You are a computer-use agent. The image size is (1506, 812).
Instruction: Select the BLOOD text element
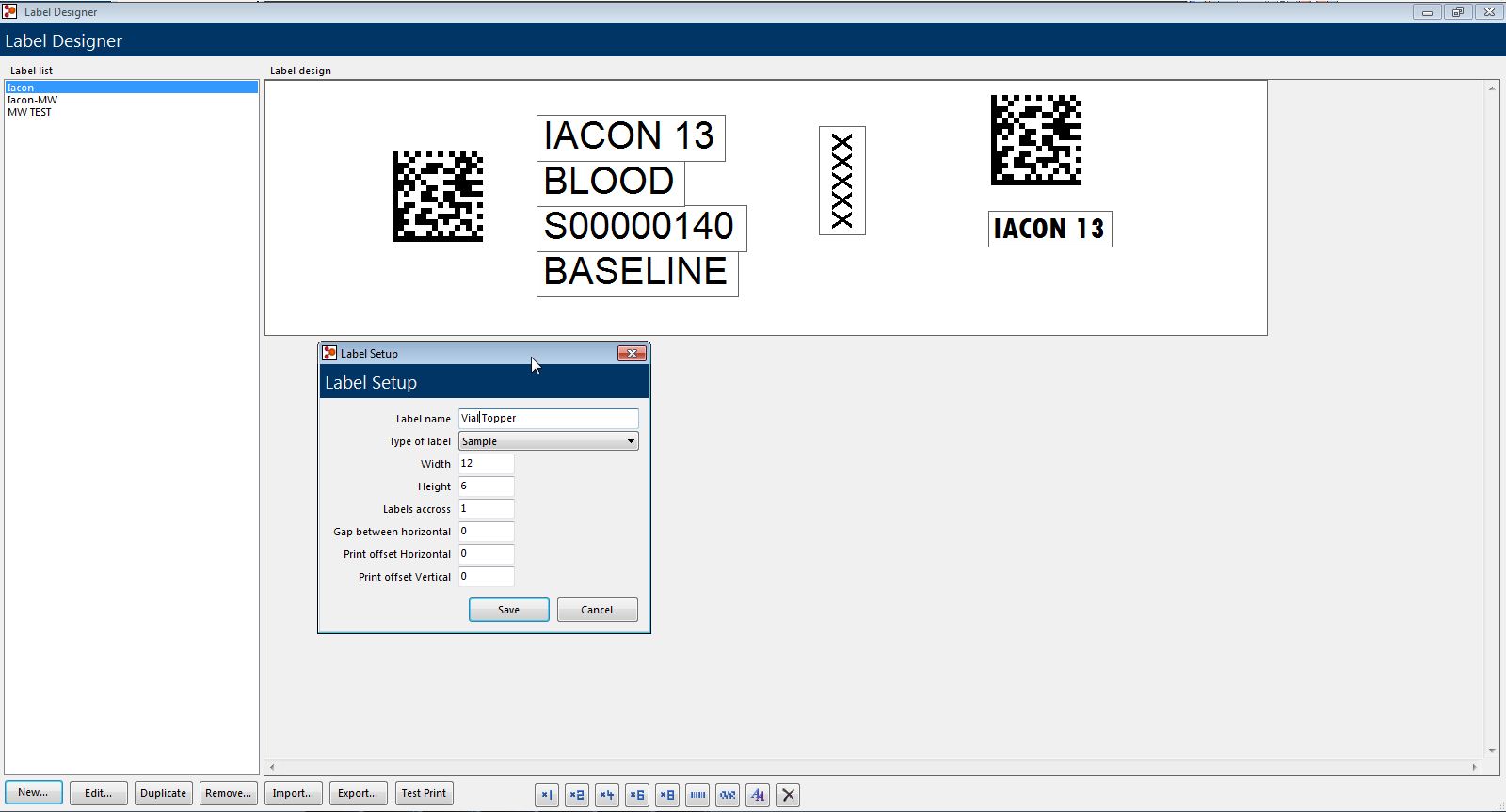pos(610,183)
